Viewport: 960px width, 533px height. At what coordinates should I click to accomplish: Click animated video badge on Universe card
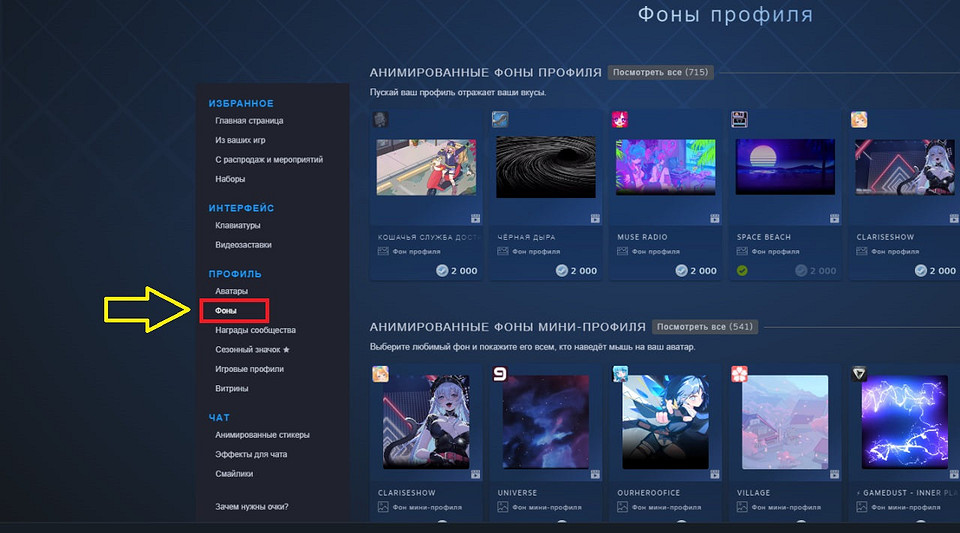tap(595, 474)
